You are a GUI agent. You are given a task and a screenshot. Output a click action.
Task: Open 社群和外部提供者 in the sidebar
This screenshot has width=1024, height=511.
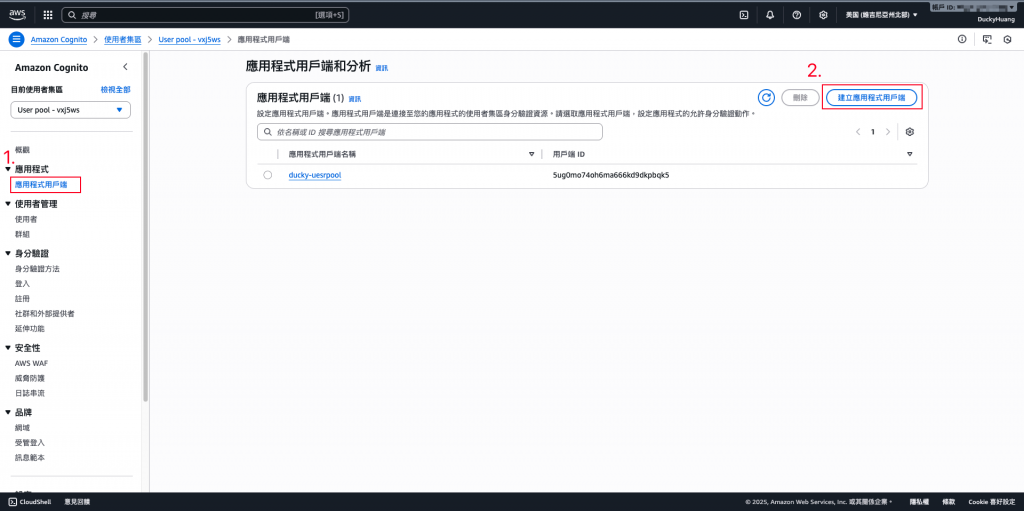pyautogui.click(x=44, y=314)
